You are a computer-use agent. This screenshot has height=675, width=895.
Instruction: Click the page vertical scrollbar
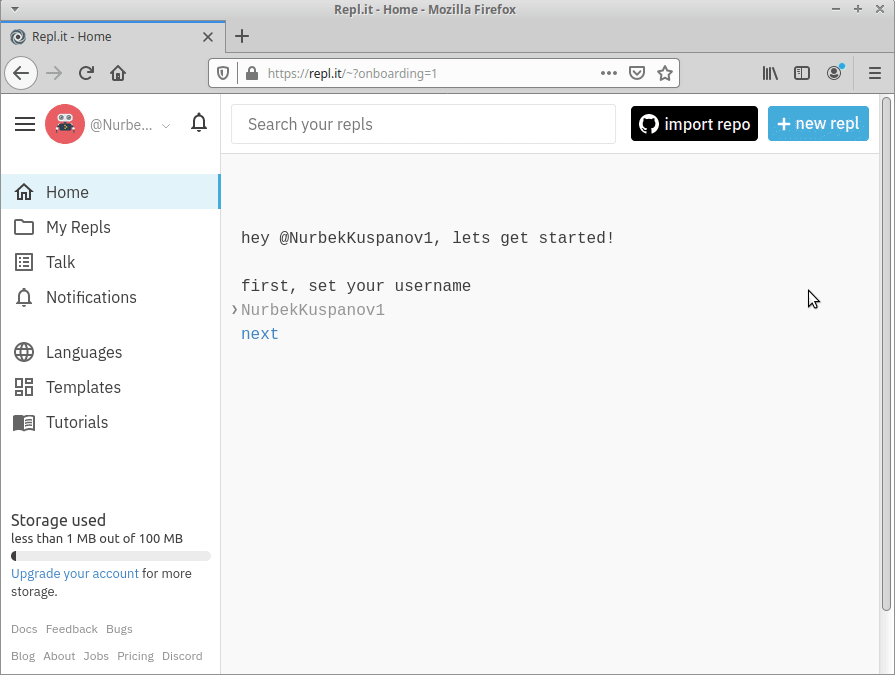pos(886,354)
